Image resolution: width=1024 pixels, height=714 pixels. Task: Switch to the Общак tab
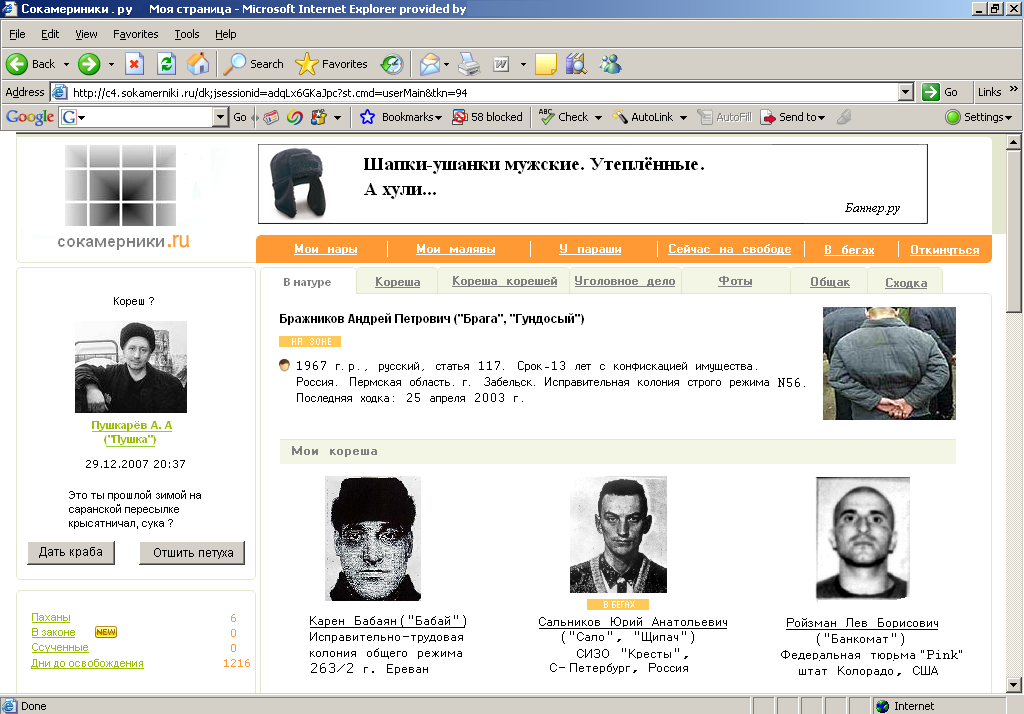[x=830, y=282]
